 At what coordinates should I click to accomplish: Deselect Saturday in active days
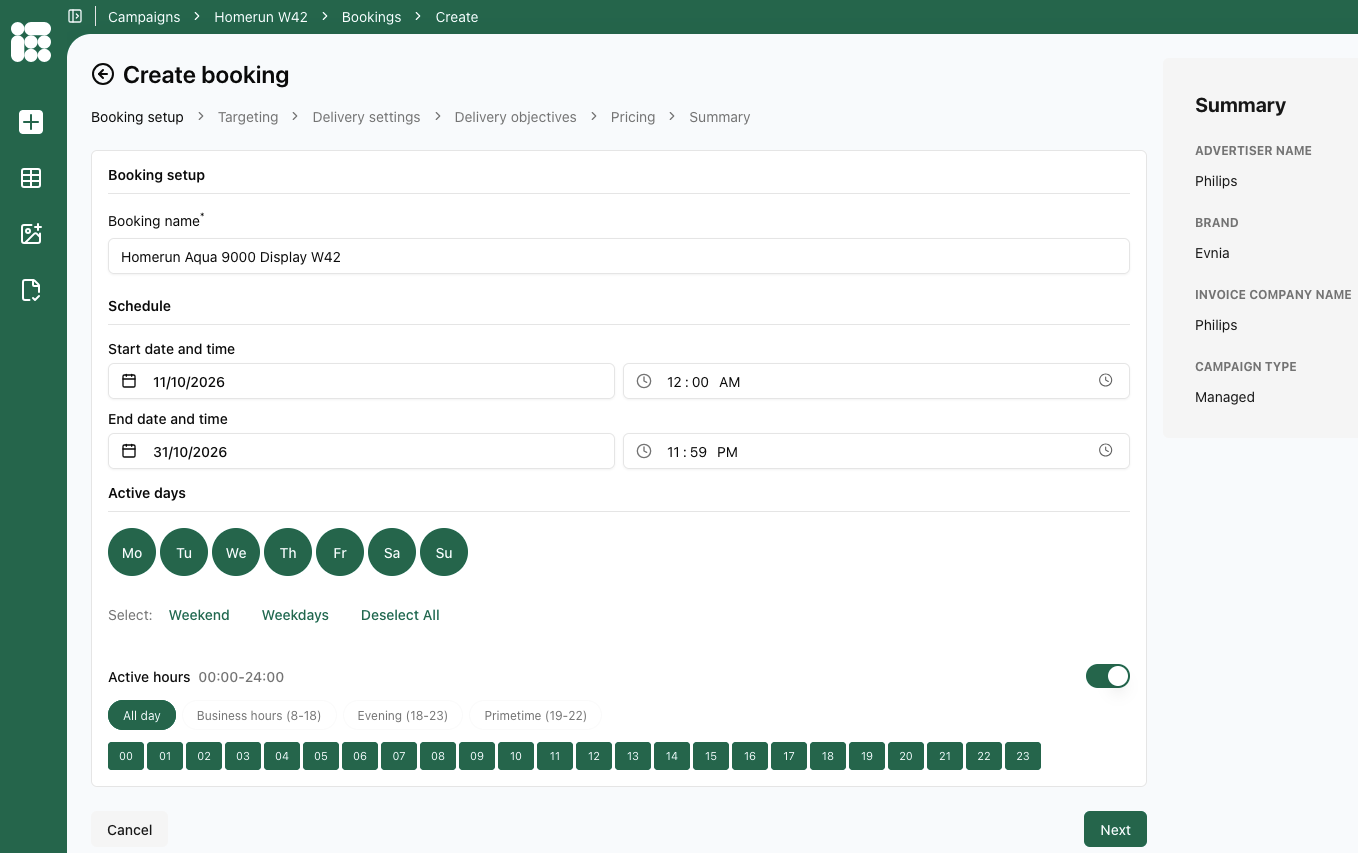point(392,552)
